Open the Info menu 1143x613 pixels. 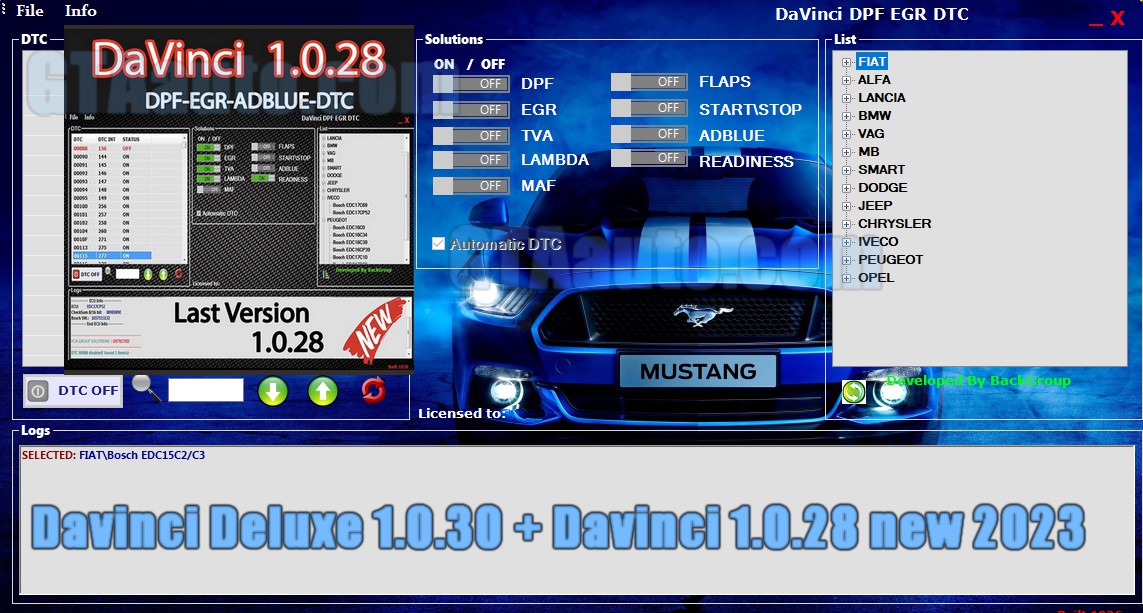[x=81, y=11]
